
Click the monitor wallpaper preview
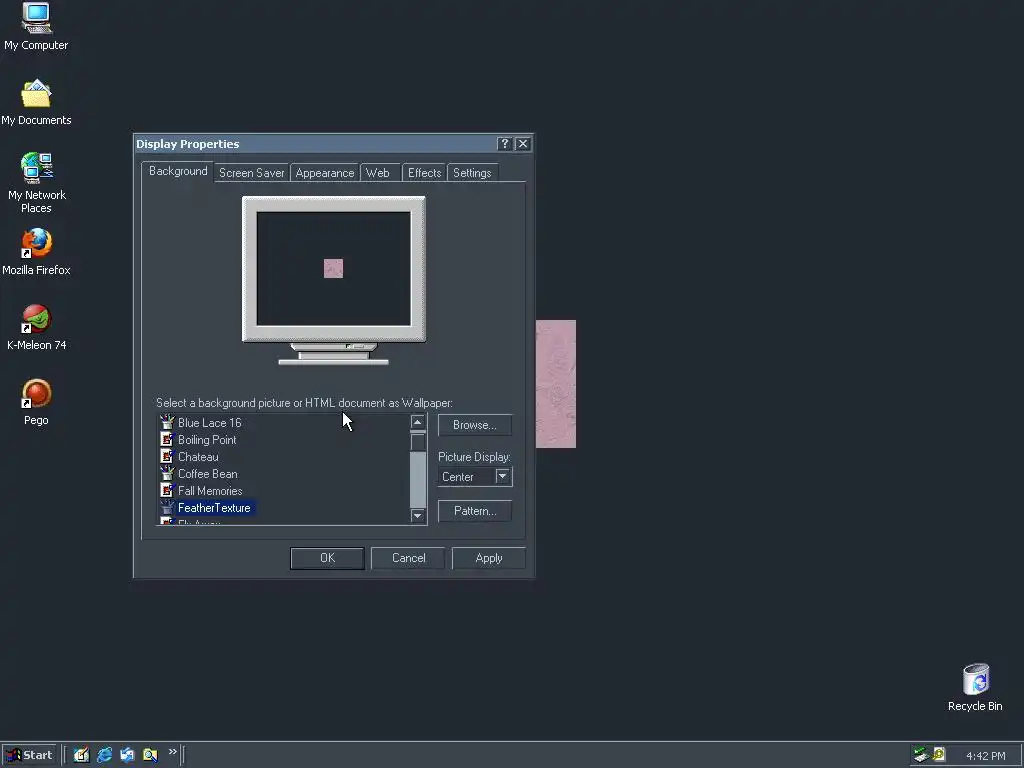334,268
